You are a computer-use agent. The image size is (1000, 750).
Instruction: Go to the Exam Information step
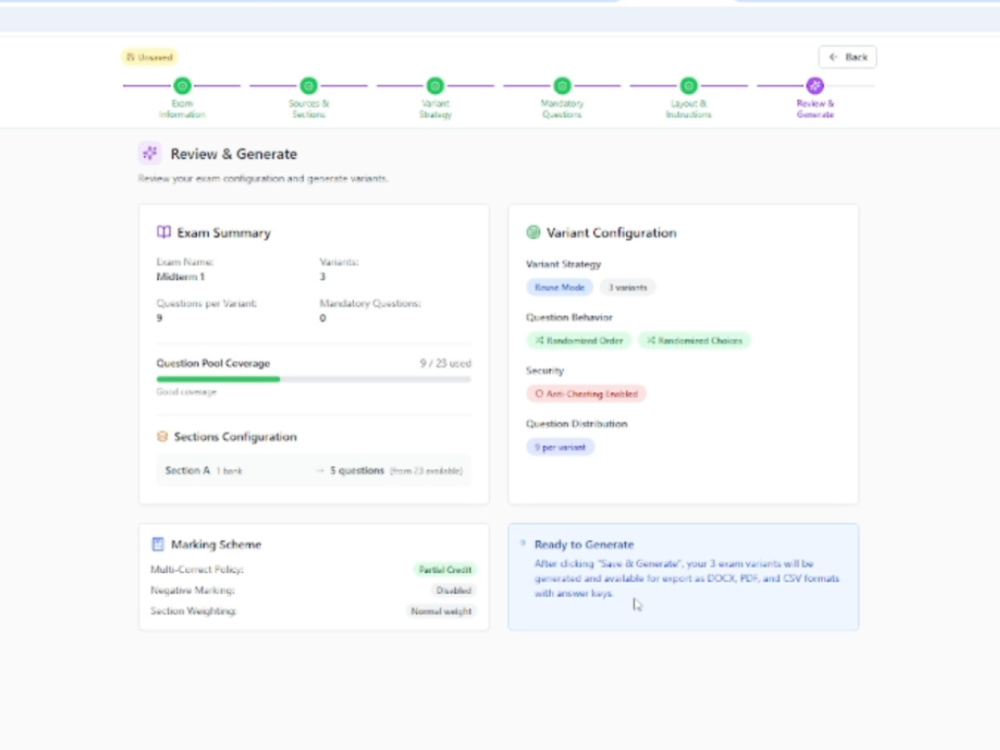click(x=182, y=85)
